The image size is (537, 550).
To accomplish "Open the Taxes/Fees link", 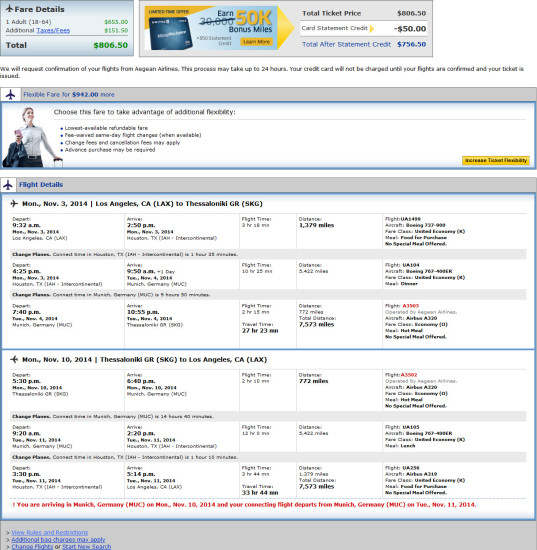I will point(53,31).
